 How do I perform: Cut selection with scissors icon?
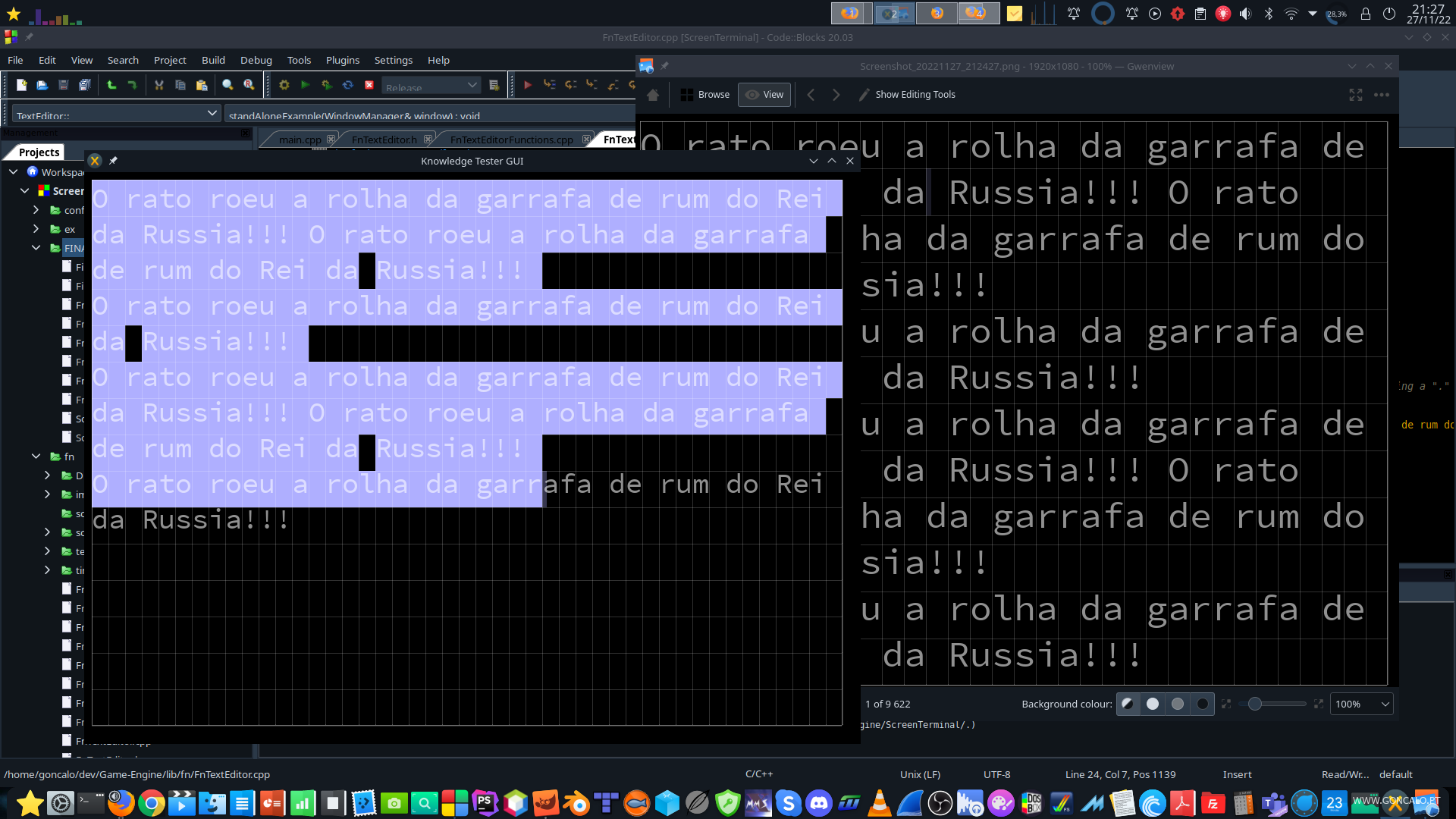(x=159, y=85)
